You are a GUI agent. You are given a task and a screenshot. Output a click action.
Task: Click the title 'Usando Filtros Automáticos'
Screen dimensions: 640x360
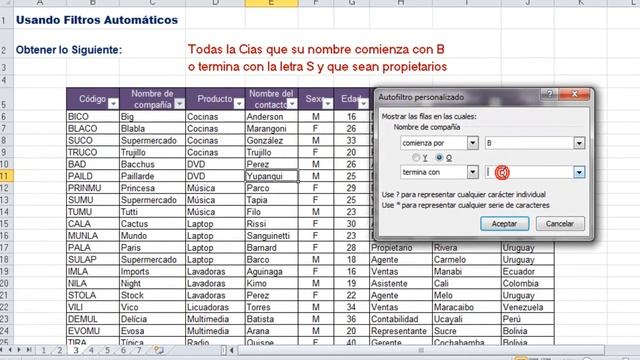point(97,20)
